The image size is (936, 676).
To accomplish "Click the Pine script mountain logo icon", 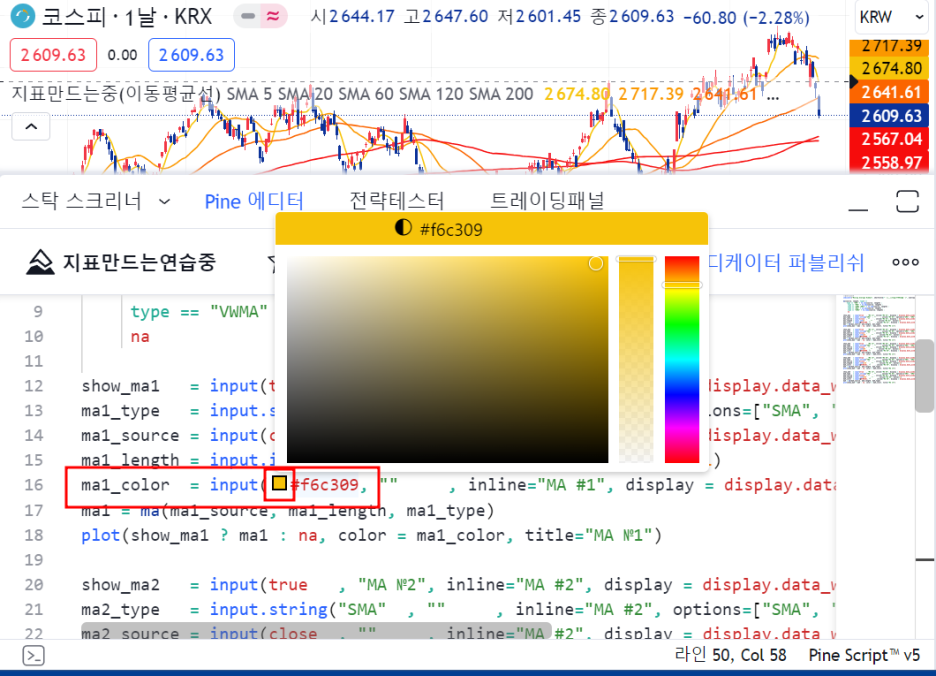I will point(40,262).
